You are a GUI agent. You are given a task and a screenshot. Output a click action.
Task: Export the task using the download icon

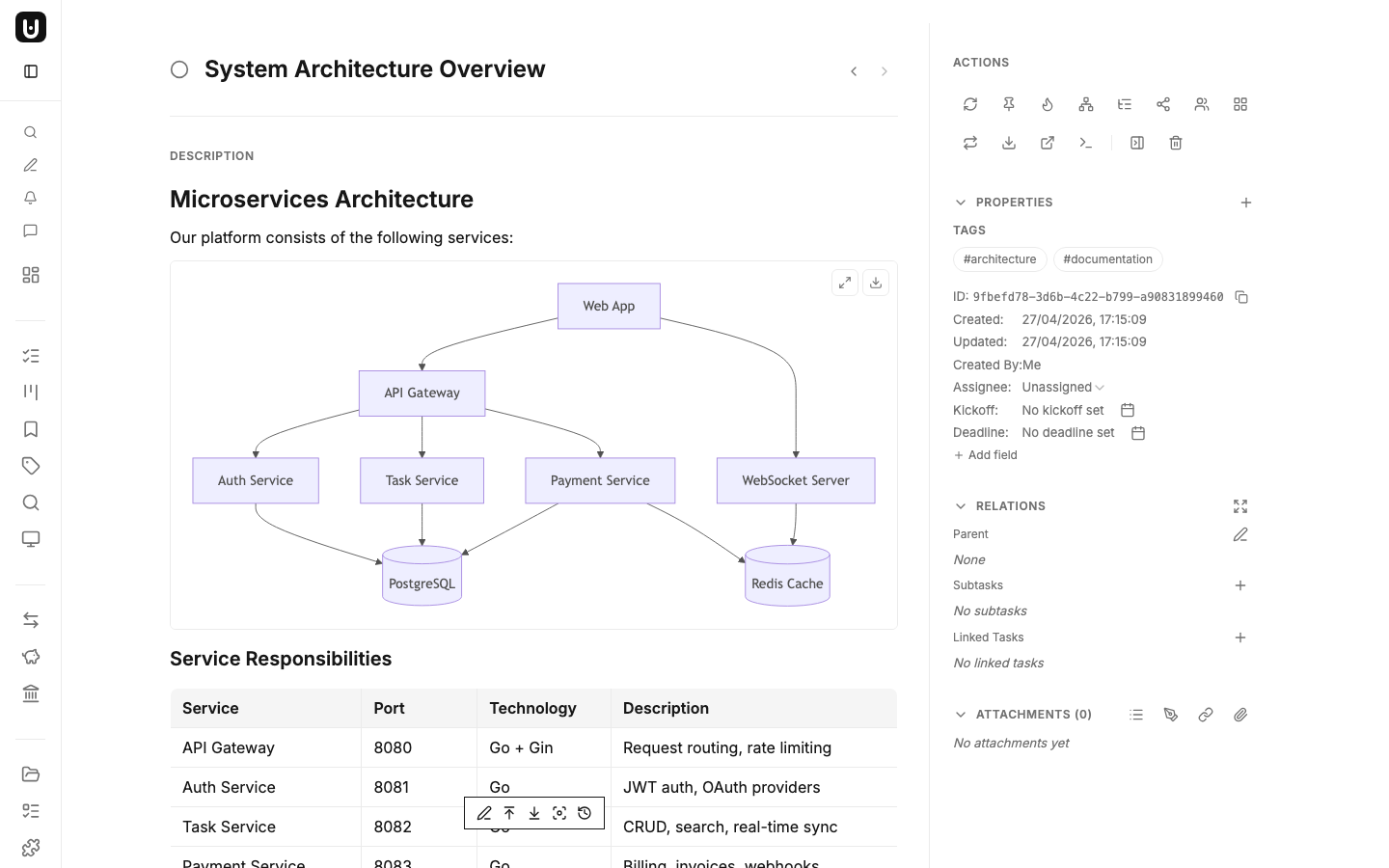point(1009,143)
